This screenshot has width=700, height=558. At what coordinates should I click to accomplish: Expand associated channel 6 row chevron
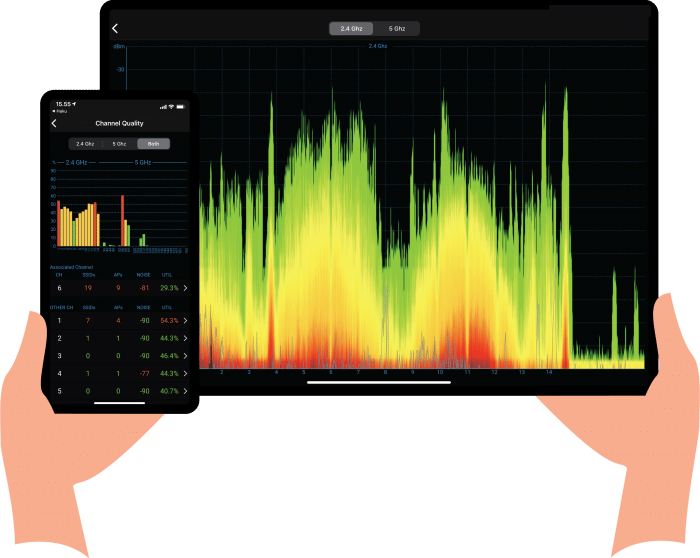pyautogui.click(x=186, y=288)
